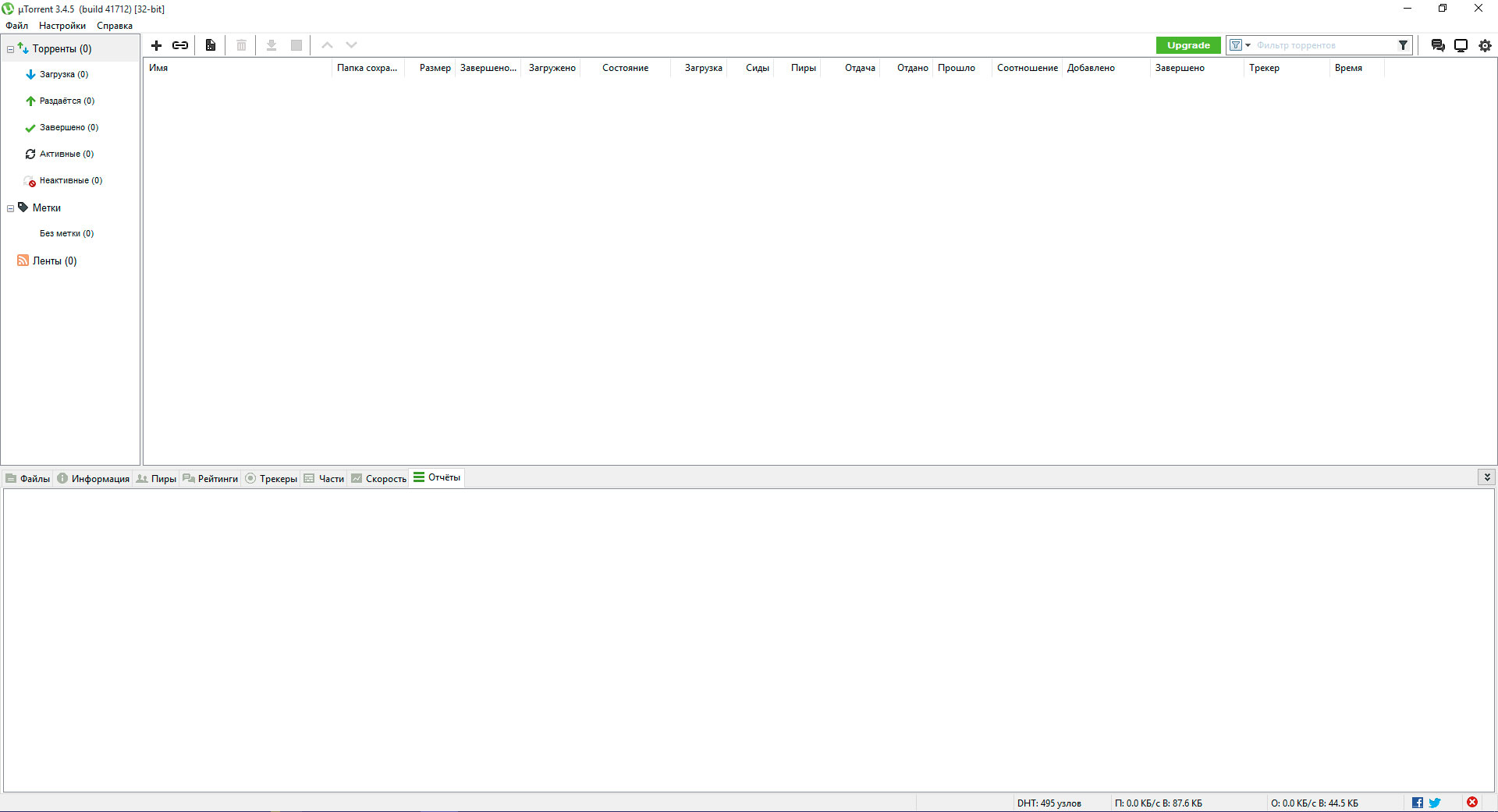Click the red network error status icon

(1471, 802)
